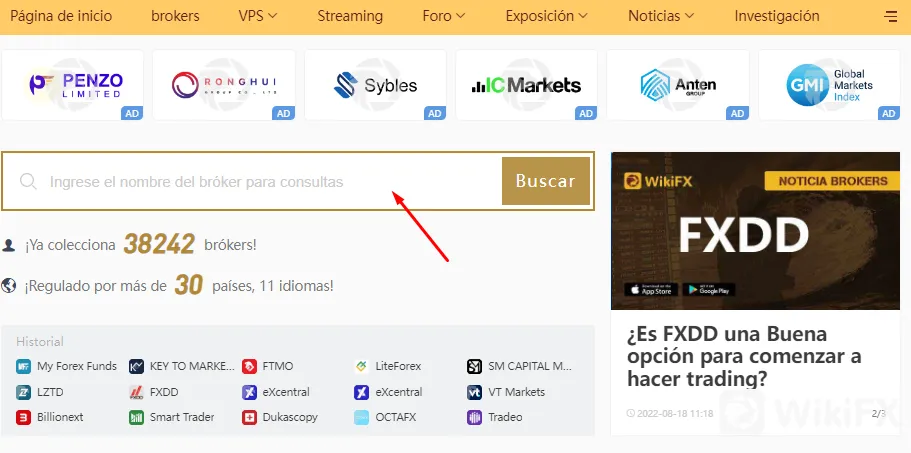Select OCTAFX in history
This screenshot has height=453, width=911.
(x=396, y=417)
